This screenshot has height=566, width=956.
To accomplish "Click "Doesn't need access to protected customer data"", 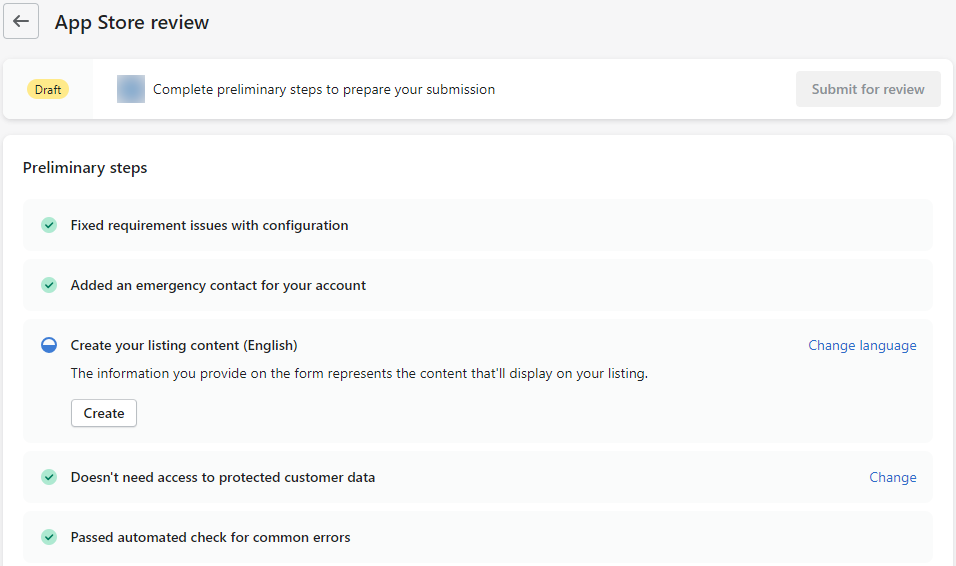I will (x=223, y=477).
